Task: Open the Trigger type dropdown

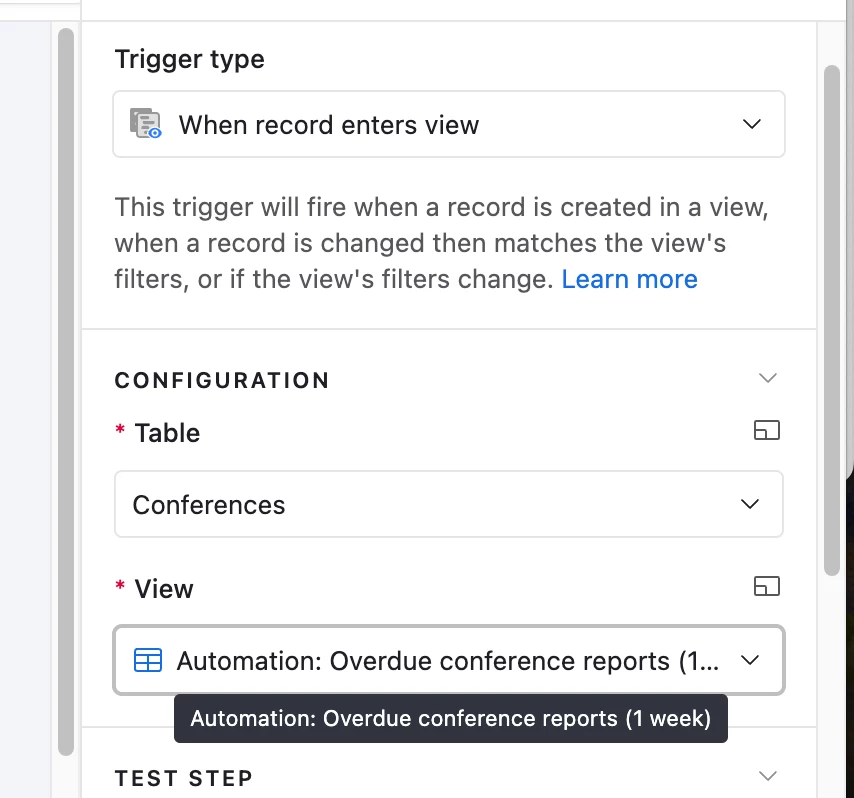Action: (449, 124)
